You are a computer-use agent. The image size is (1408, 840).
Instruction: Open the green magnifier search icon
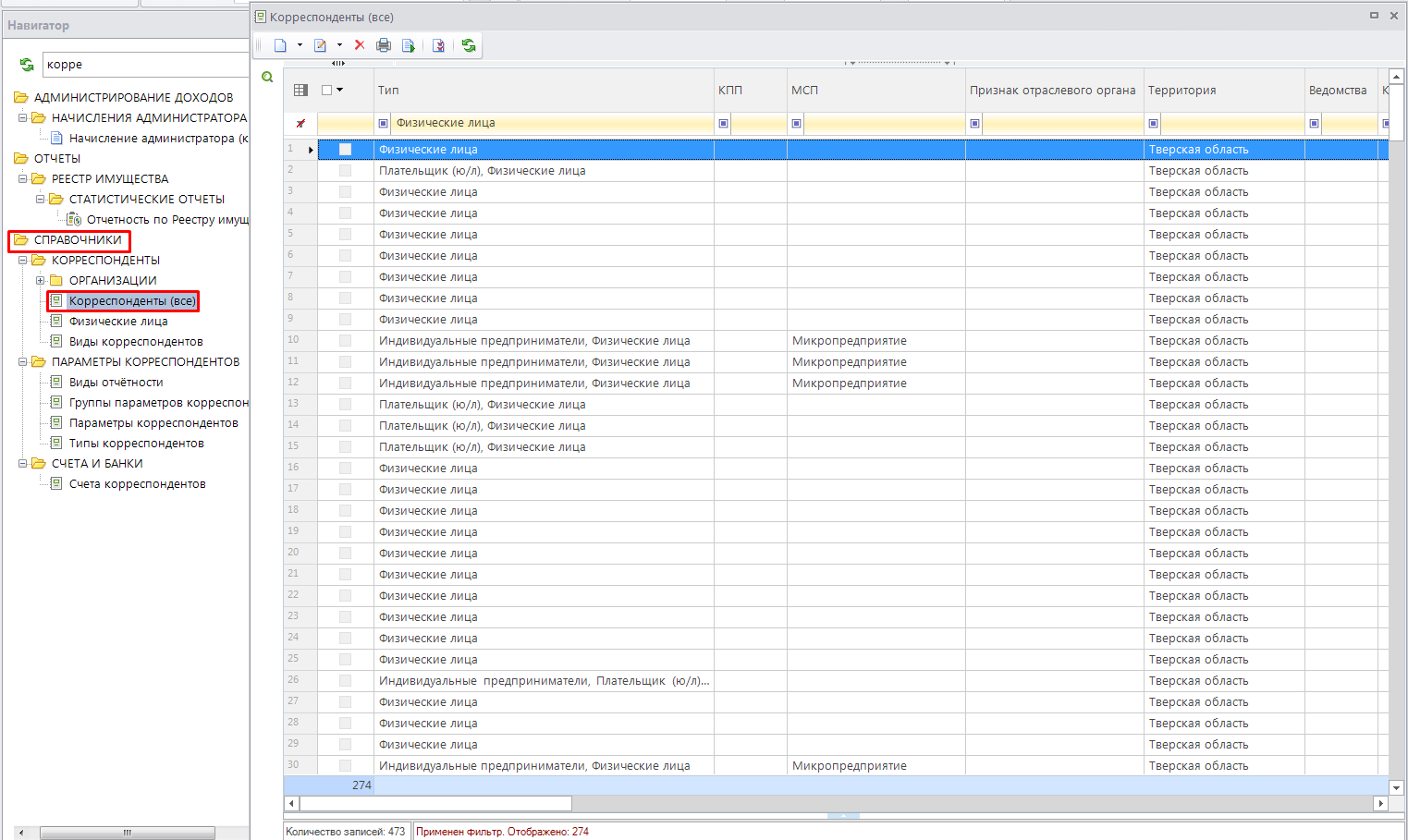pyautogui.click(x=267, y=78)
